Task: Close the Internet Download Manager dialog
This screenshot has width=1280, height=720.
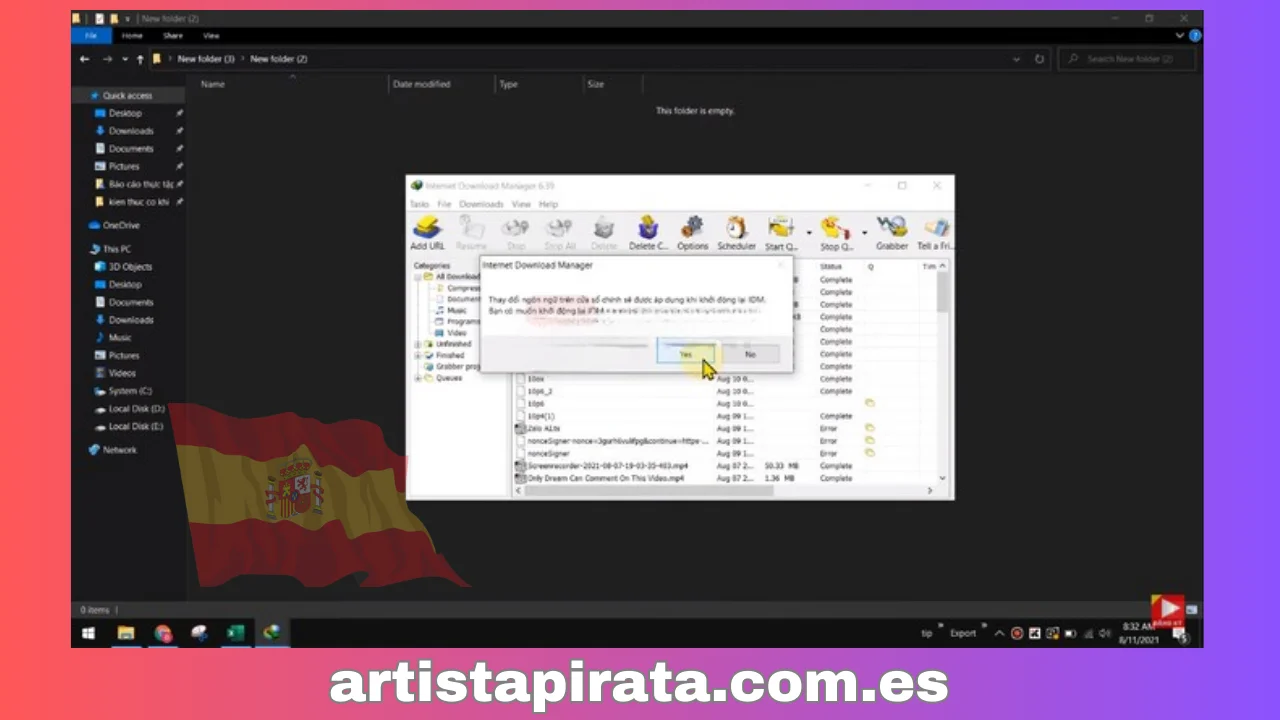Action: [x=781, y=265]
